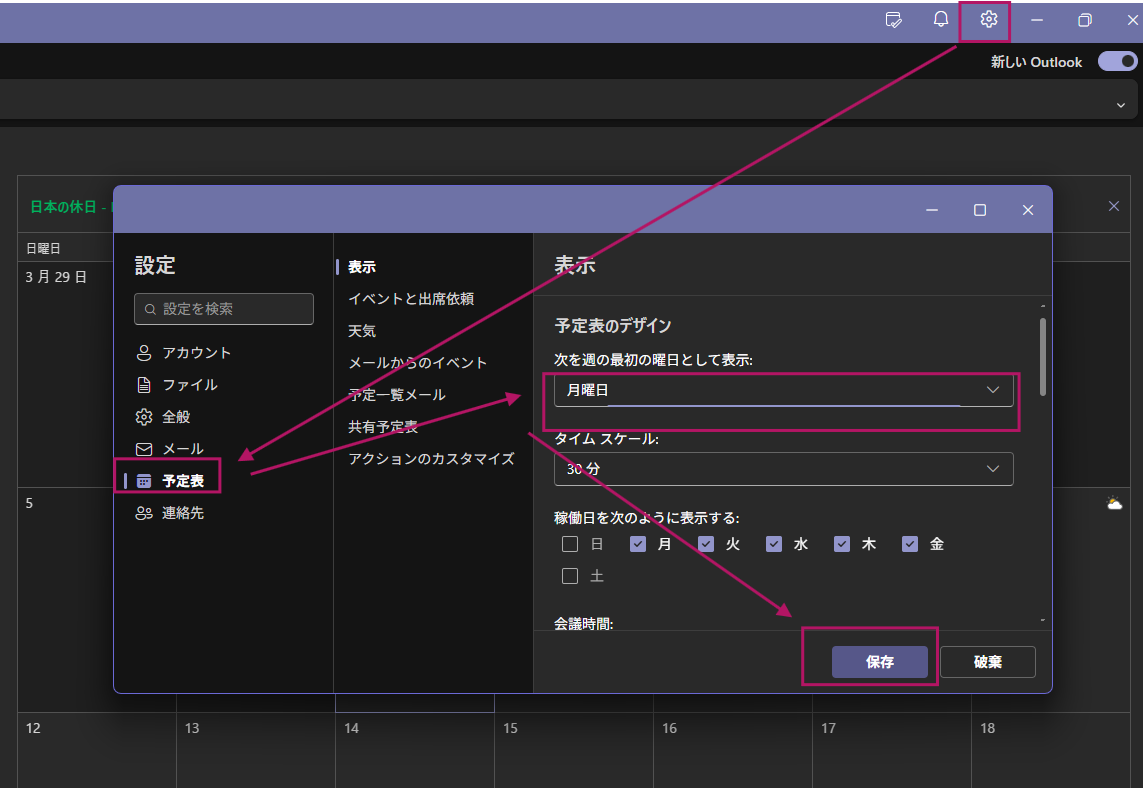
Task: Click the アカウント person icon
Action: pyautogui.click(x=144, y=353)
